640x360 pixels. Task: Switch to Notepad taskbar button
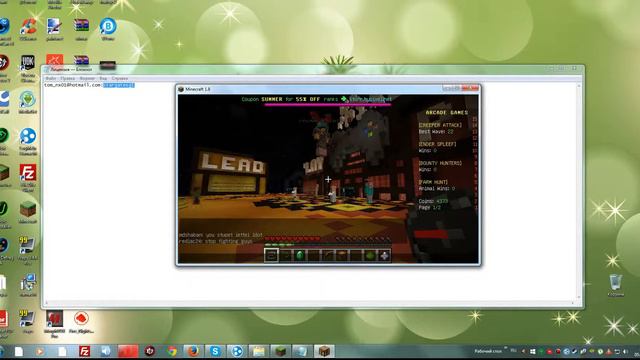click(x=302, y=351)
